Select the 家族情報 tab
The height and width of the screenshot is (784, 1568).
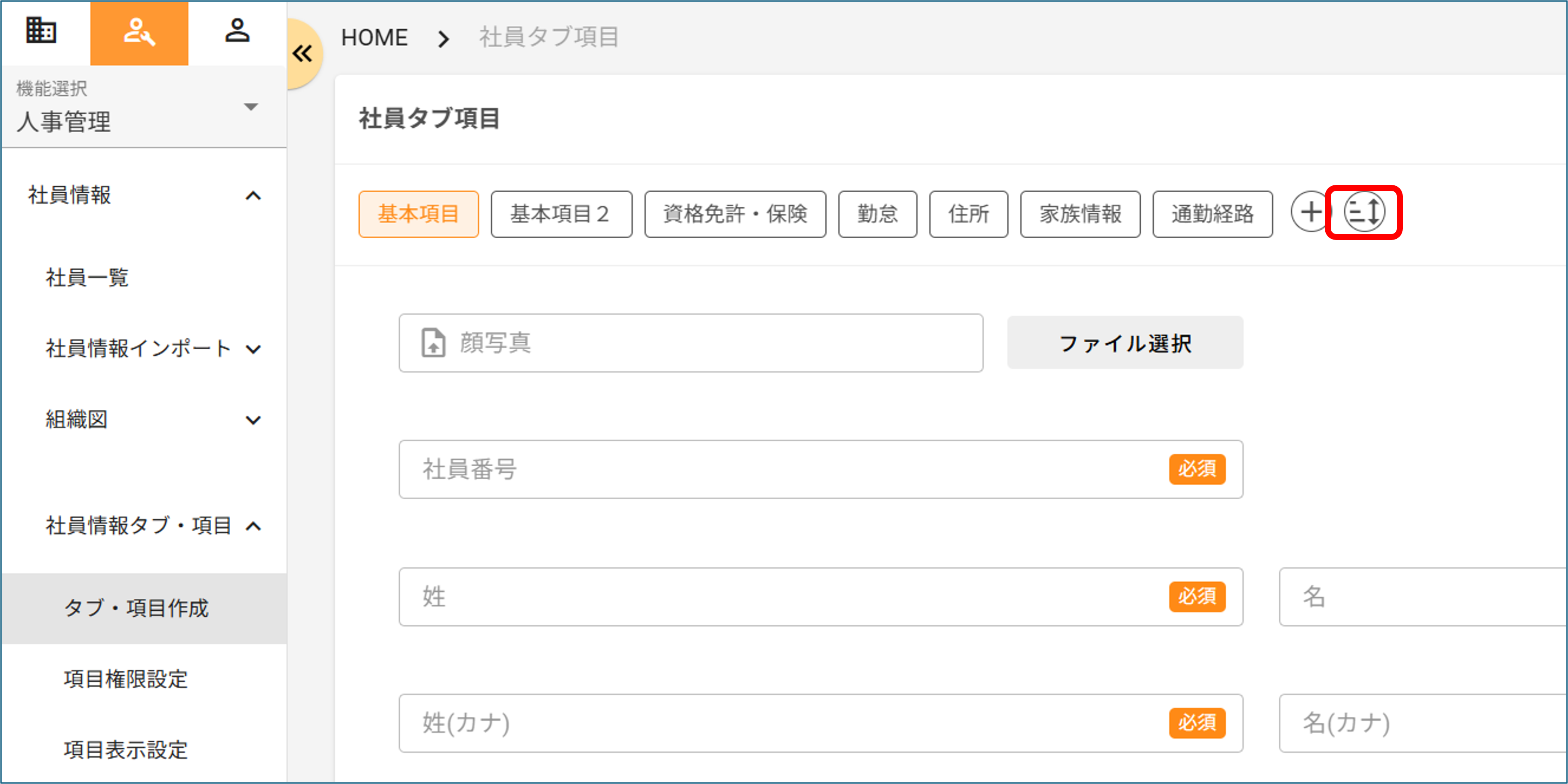coord(1080,214)
